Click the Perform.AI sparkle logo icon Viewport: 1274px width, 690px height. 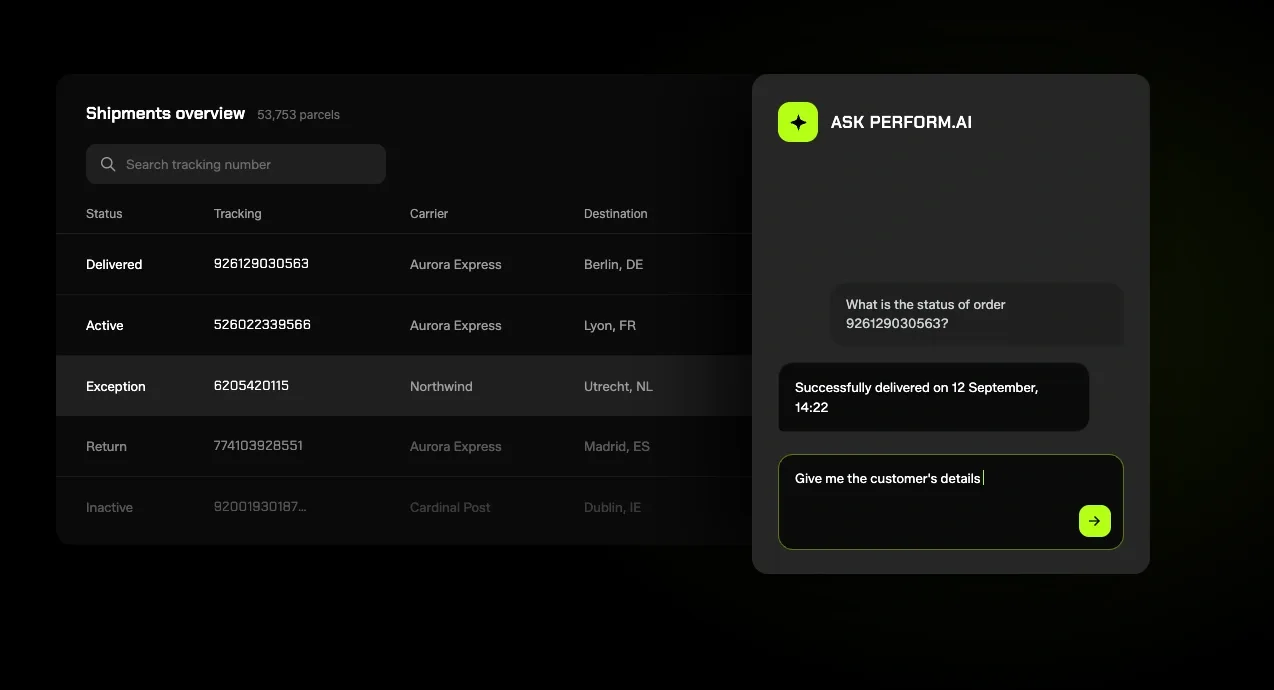coord(798,122)
